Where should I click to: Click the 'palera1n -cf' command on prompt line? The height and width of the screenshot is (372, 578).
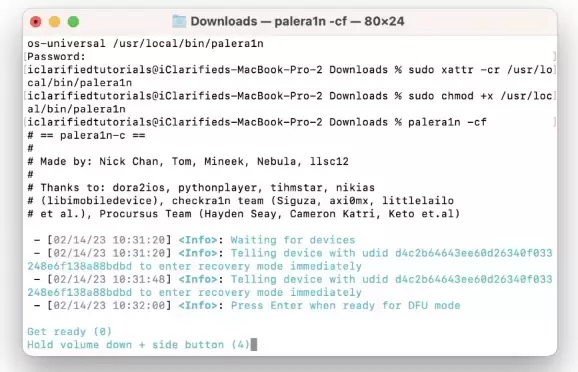coord(448,122)
